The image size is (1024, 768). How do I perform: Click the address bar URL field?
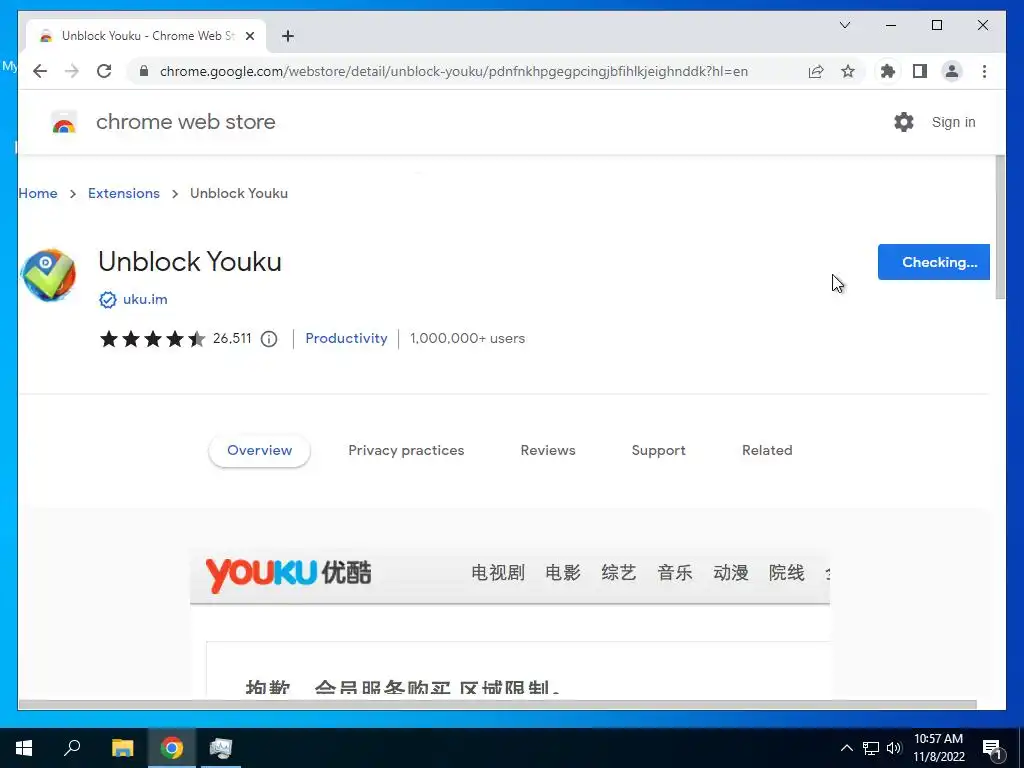click(x=453, y=71)
